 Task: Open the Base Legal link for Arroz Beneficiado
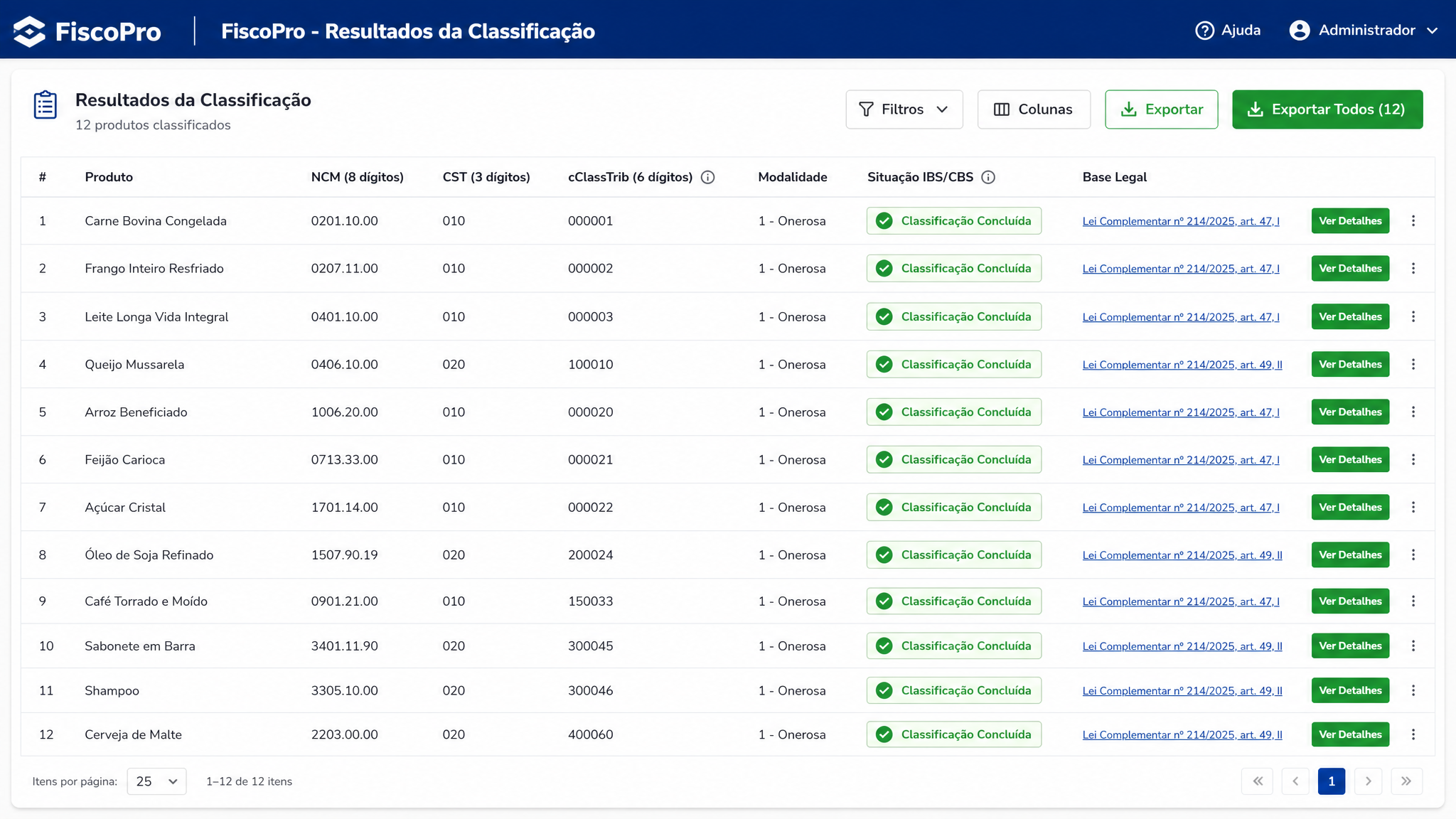tap(1181, 412)
